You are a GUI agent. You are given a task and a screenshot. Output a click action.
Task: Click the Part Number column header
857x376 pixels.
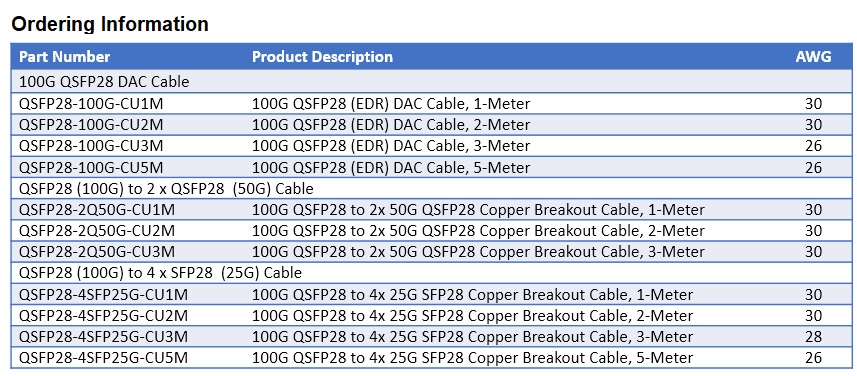[x=64, y=57]
